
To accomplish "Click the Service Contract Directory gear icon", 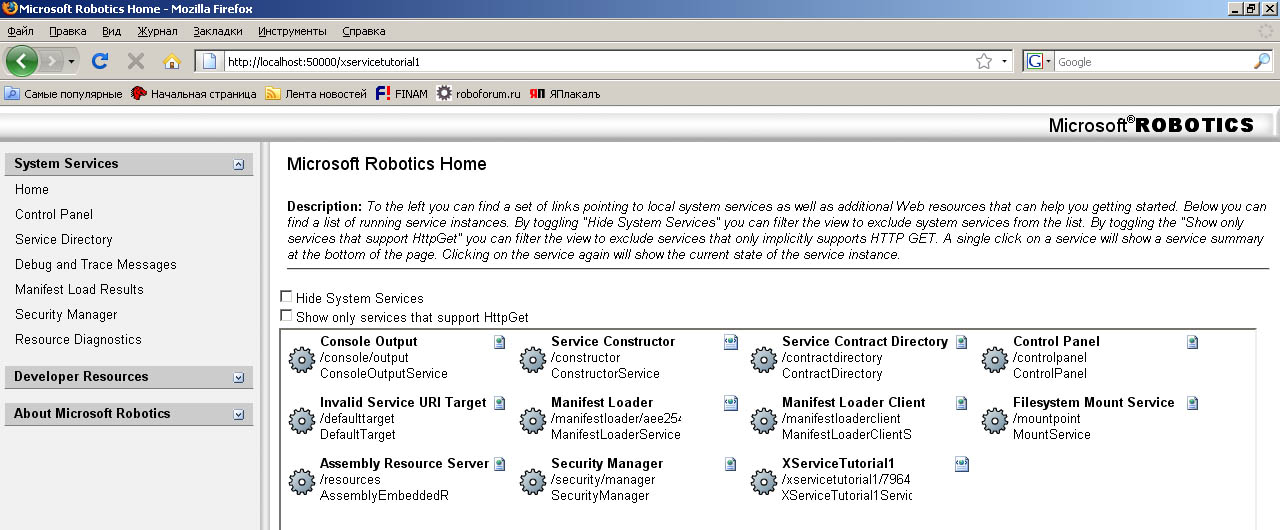I will pos(764,359).
